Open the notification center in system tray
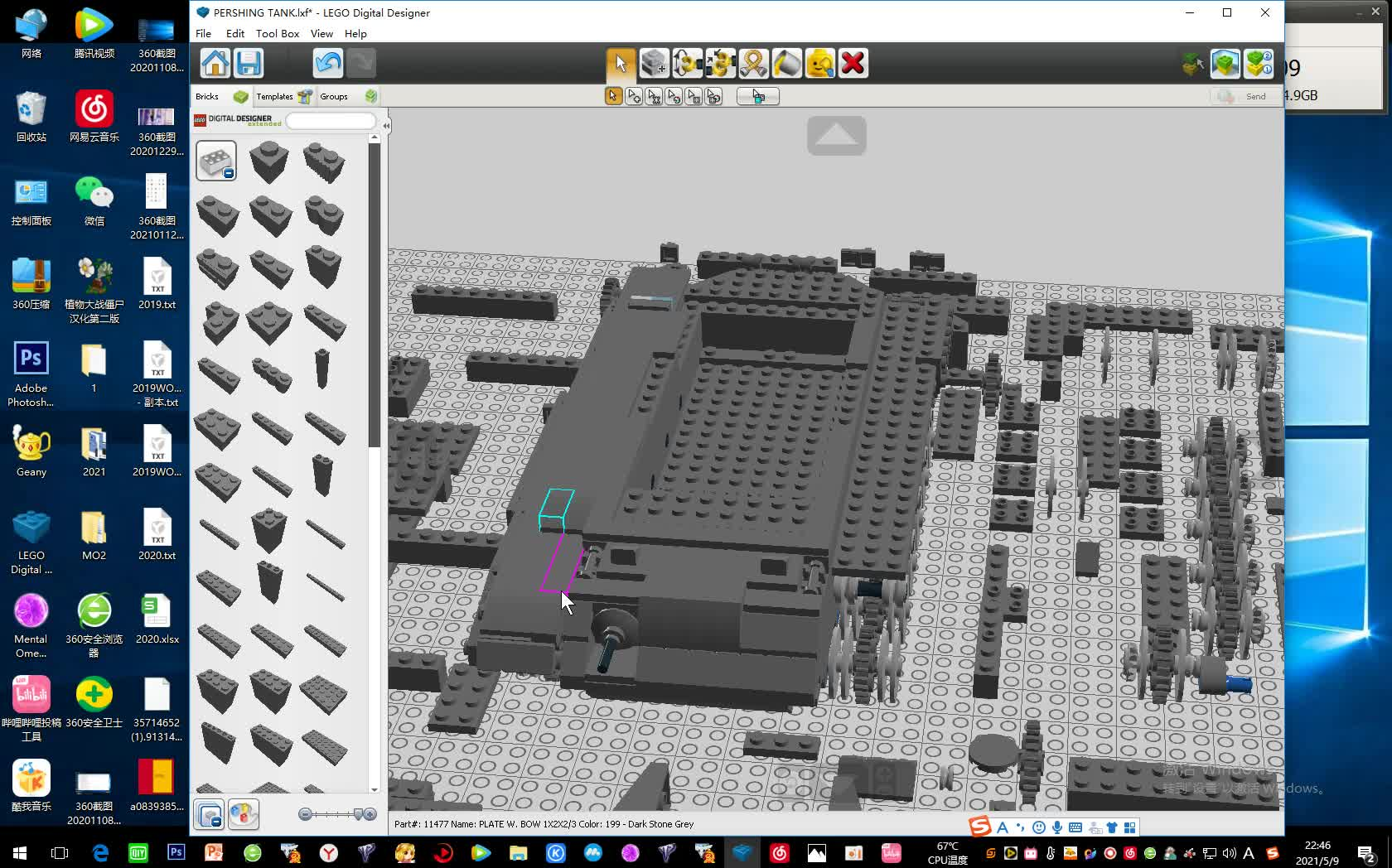Image resolution: width=1392 pixels, height=868 pixels. click(1367, 852)
